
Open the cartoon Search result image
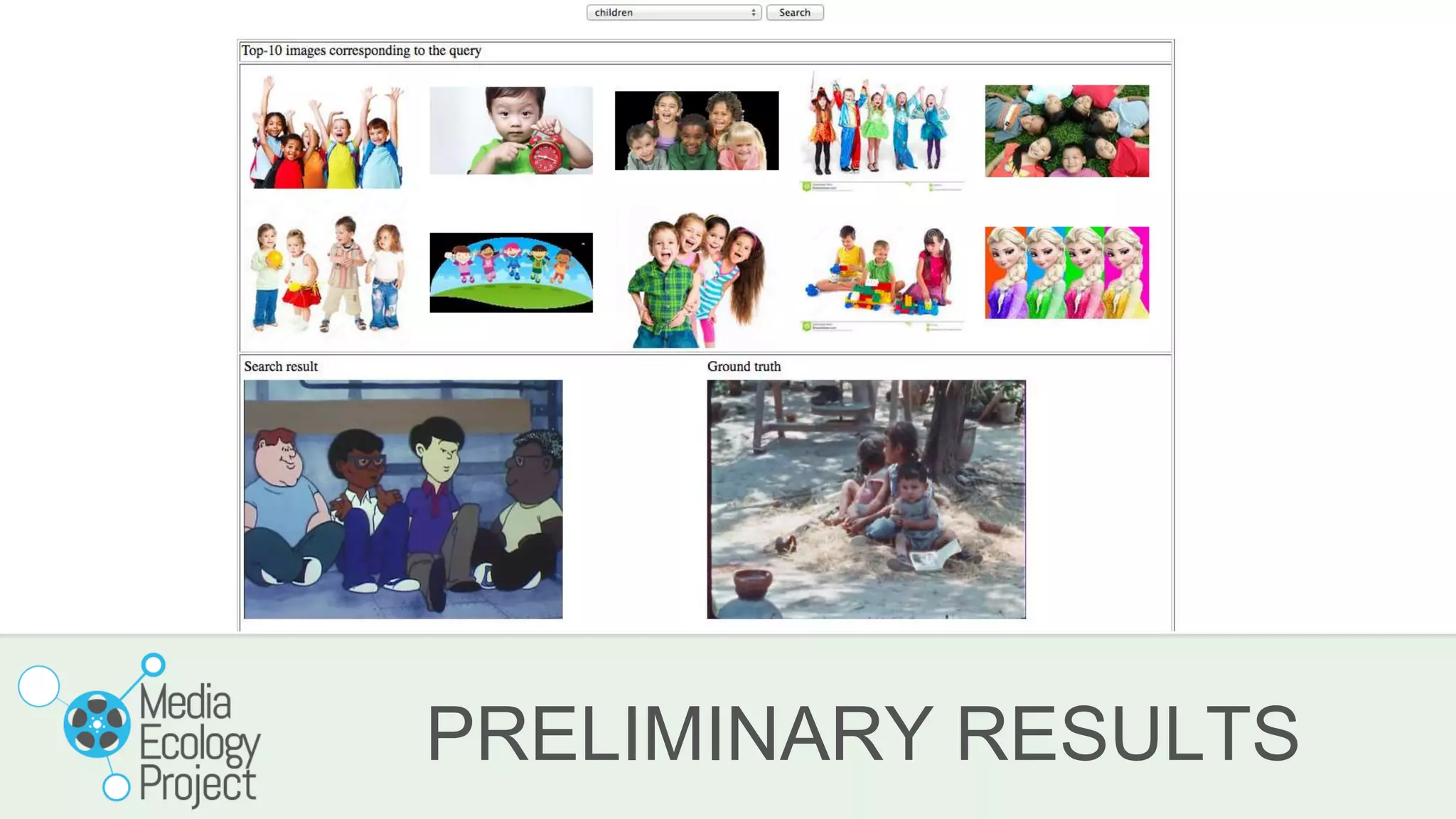[403, 499]
